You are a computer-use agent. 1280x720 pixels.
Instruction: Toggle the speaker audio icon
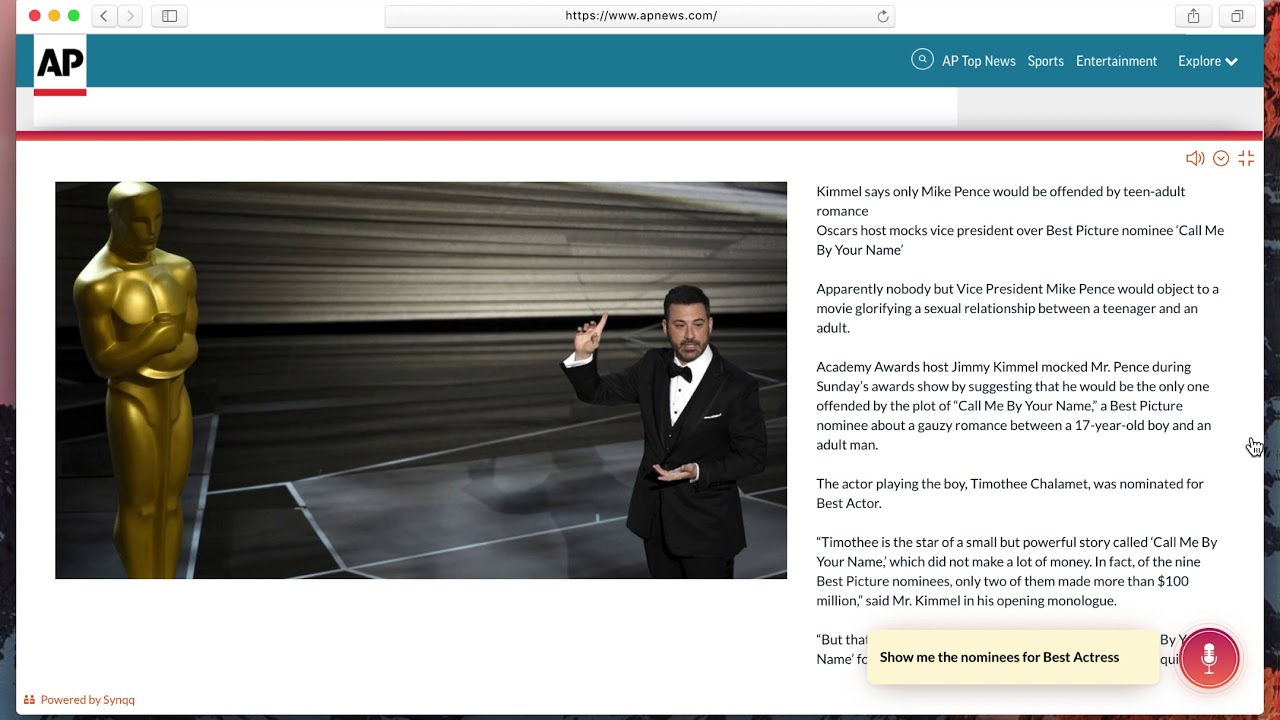point(1195,158)
